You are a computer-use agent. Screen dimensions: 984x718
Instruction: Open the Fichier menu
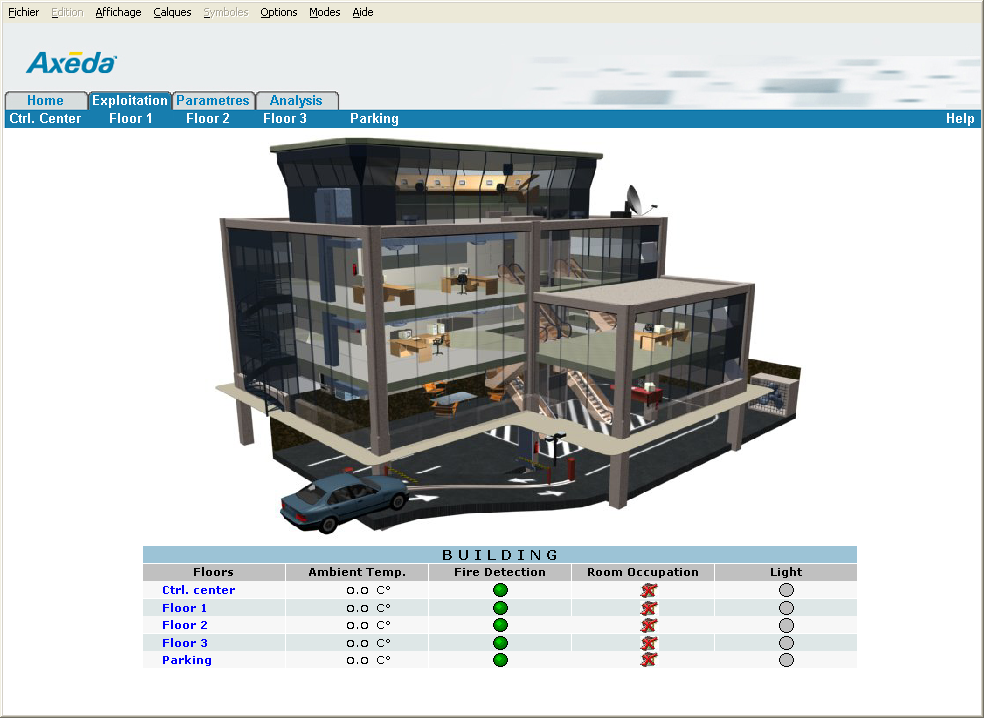23,12
